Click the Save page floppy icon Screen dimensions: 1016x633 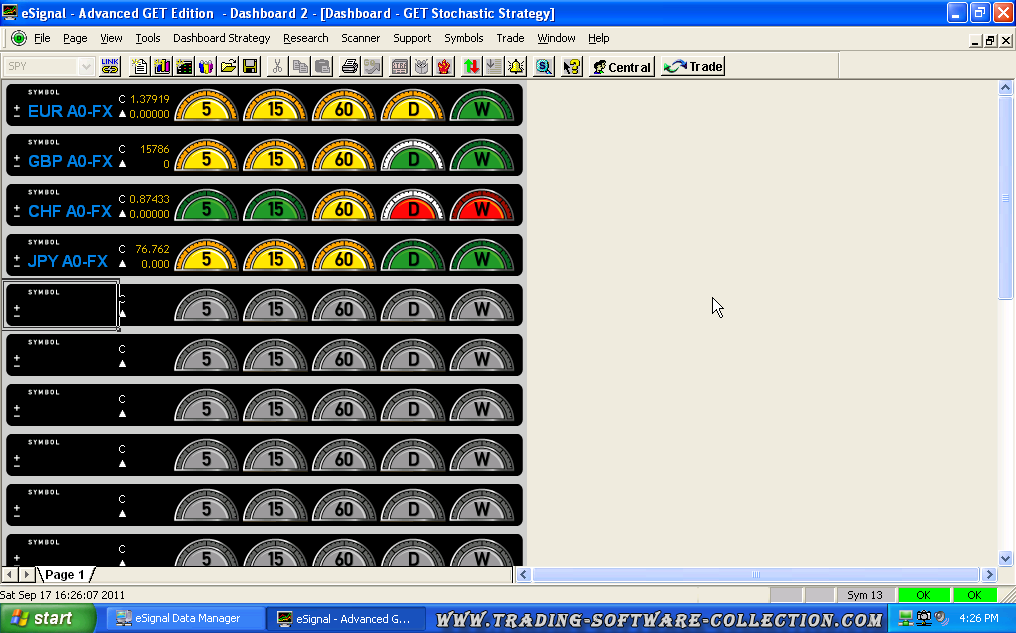point(250,67)
